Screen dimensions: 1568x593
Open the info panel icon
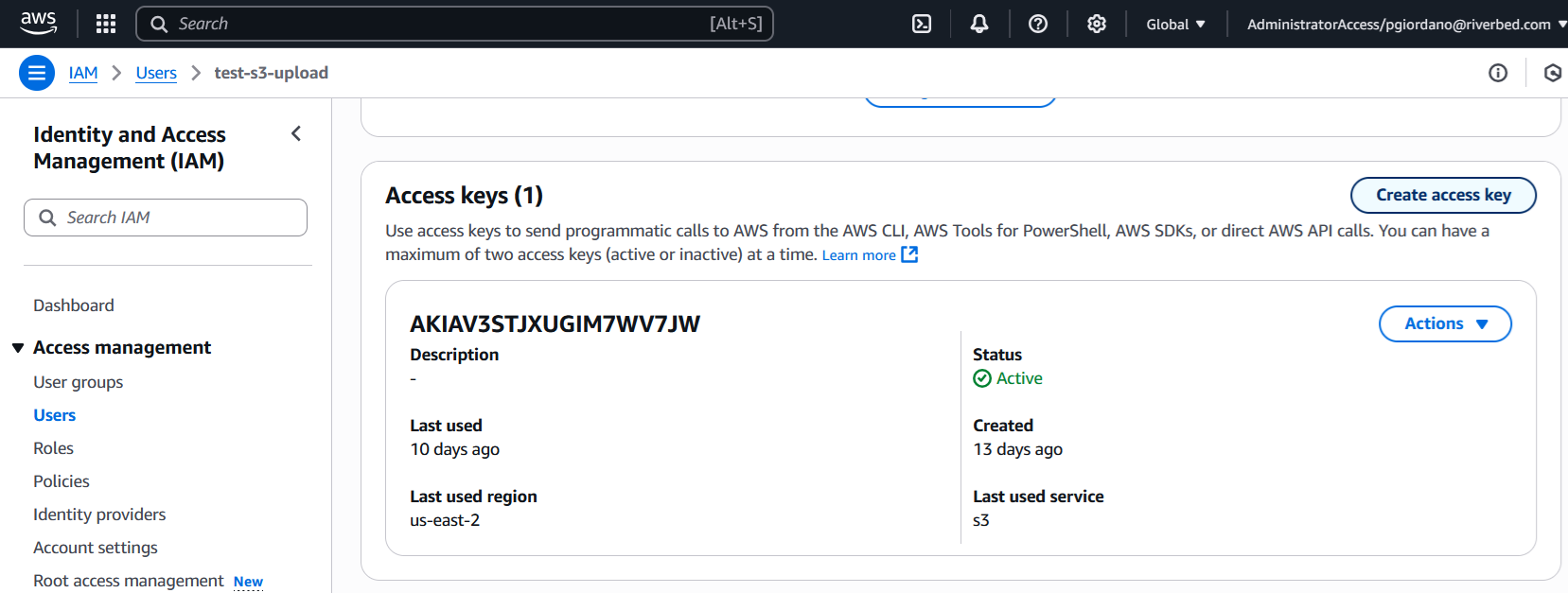[1498, 73]
